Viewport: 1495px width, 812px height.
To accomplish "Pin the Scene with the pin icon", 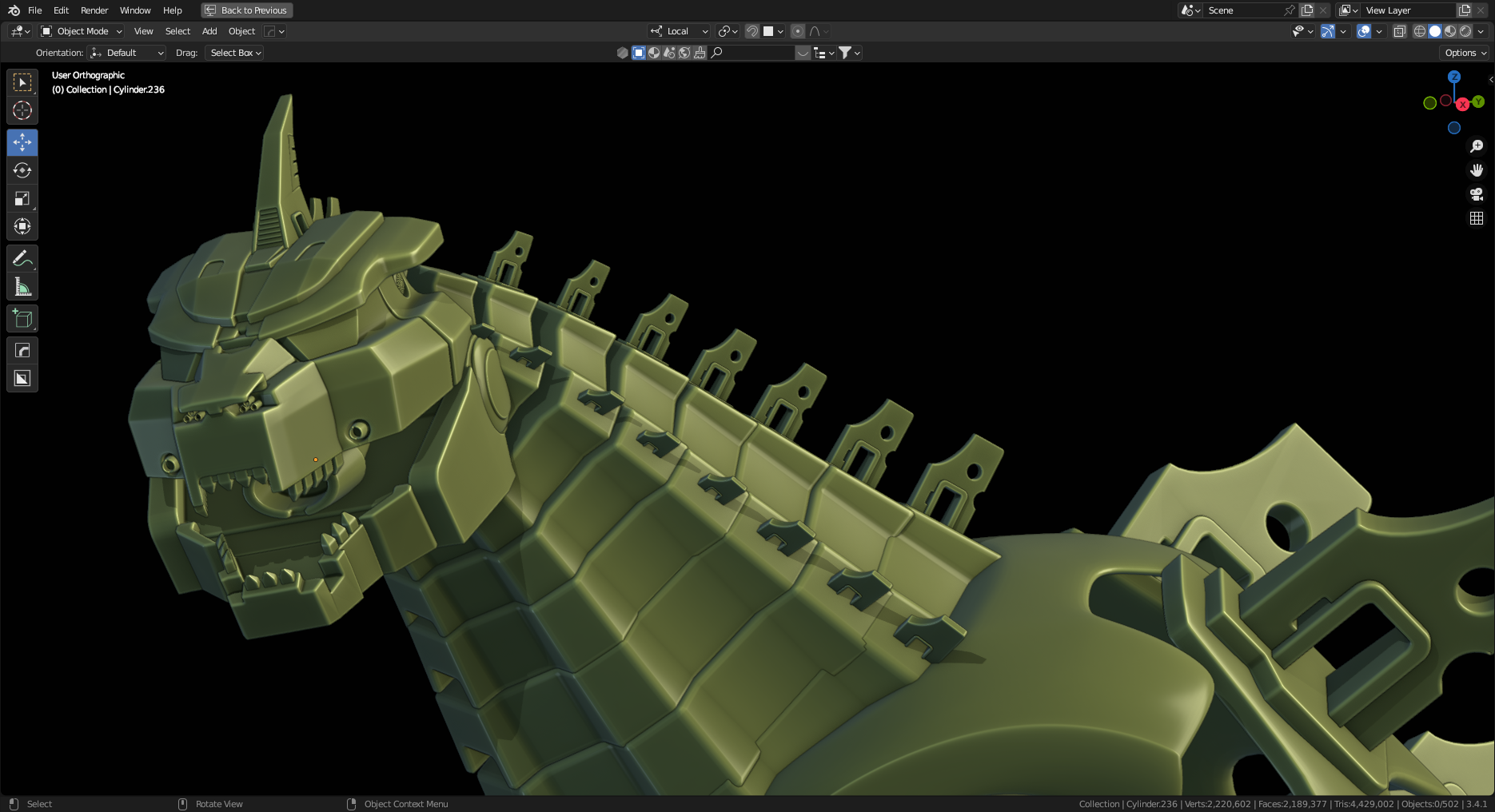I will (x=1289, y=10).
